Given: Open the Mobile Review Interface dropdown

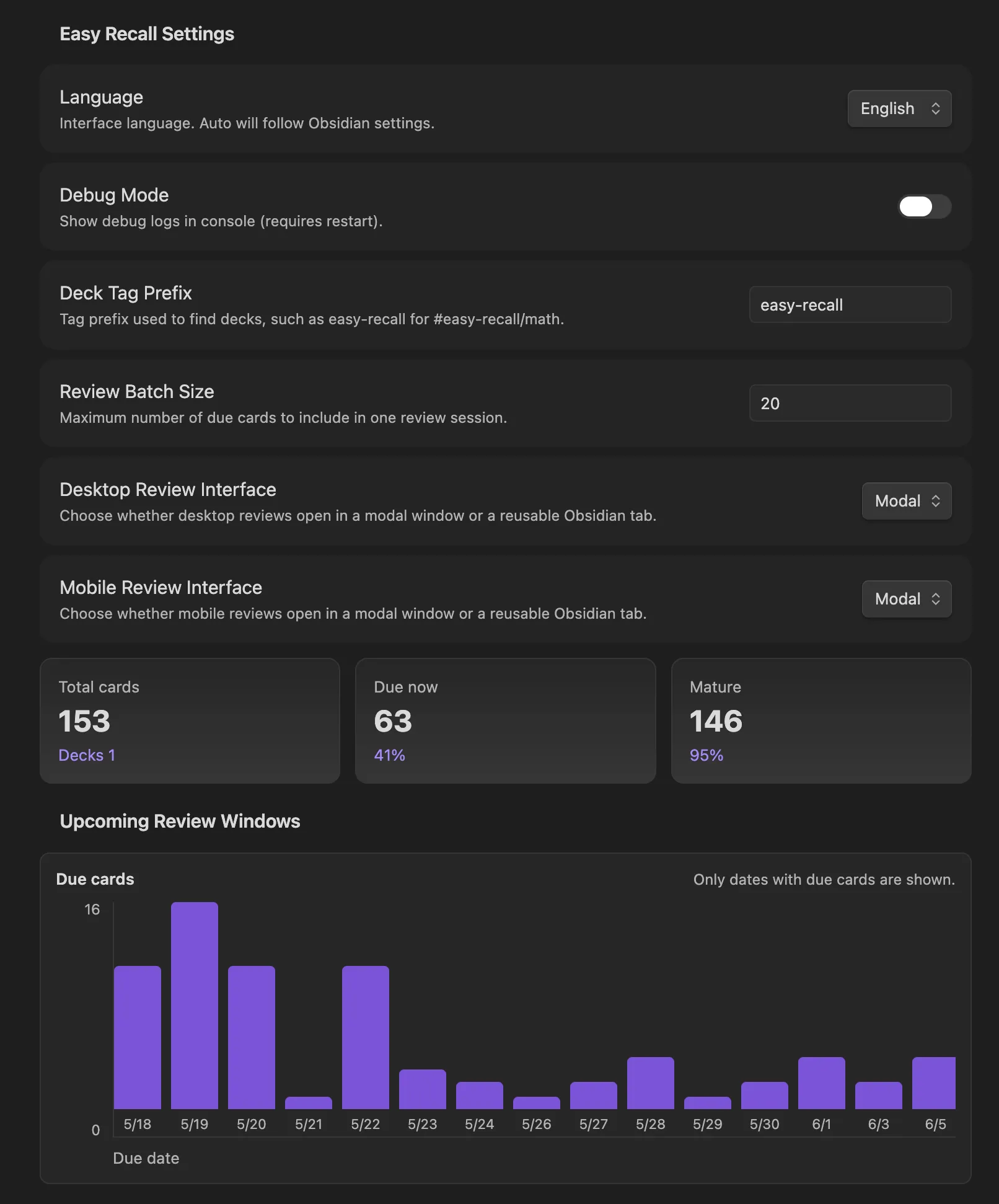Looking at the screenshot, I should pos(907,599).
